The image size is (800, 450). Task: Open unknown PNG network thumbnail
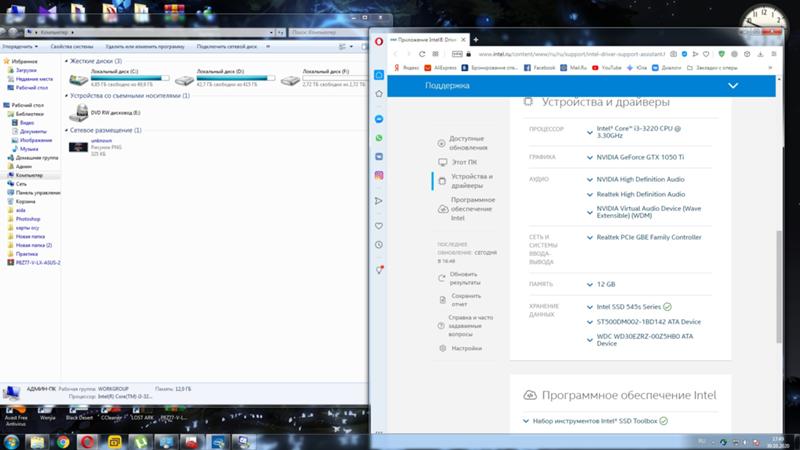pos(78,147)
